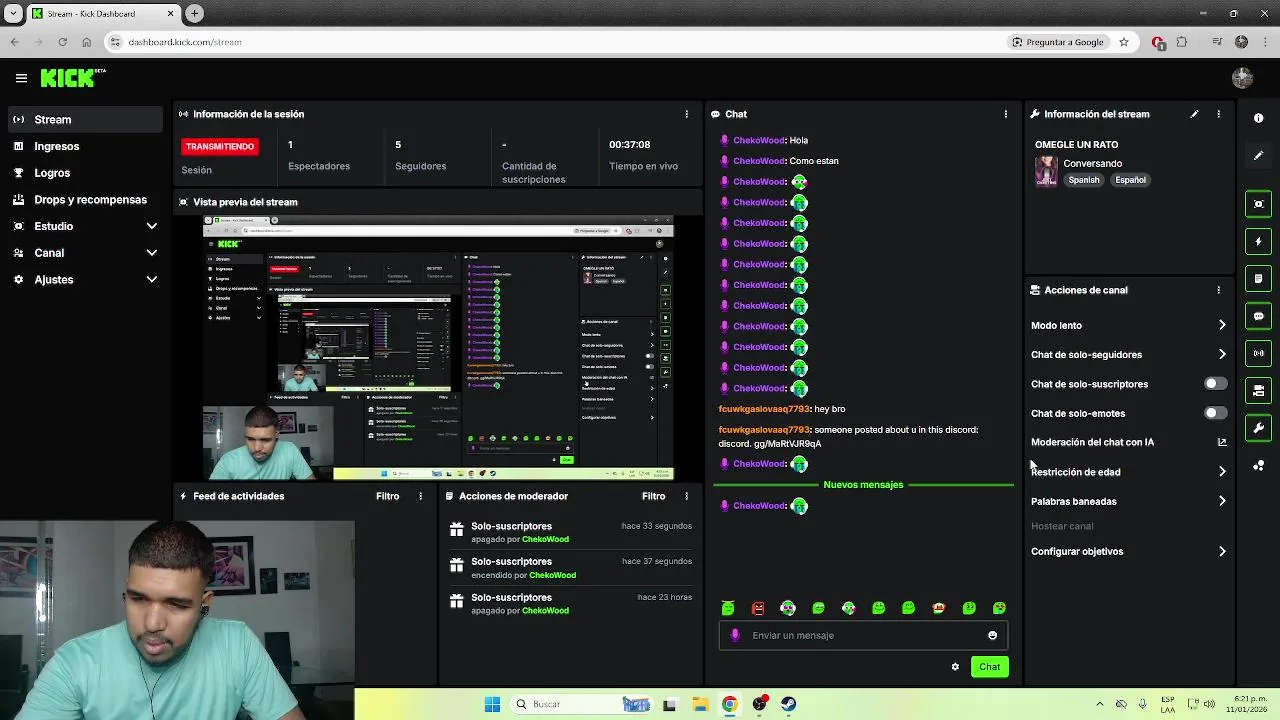The image size is (1280, 720).
Task: Open options menu of Chat panel
Action: [x=1005, y=114]
